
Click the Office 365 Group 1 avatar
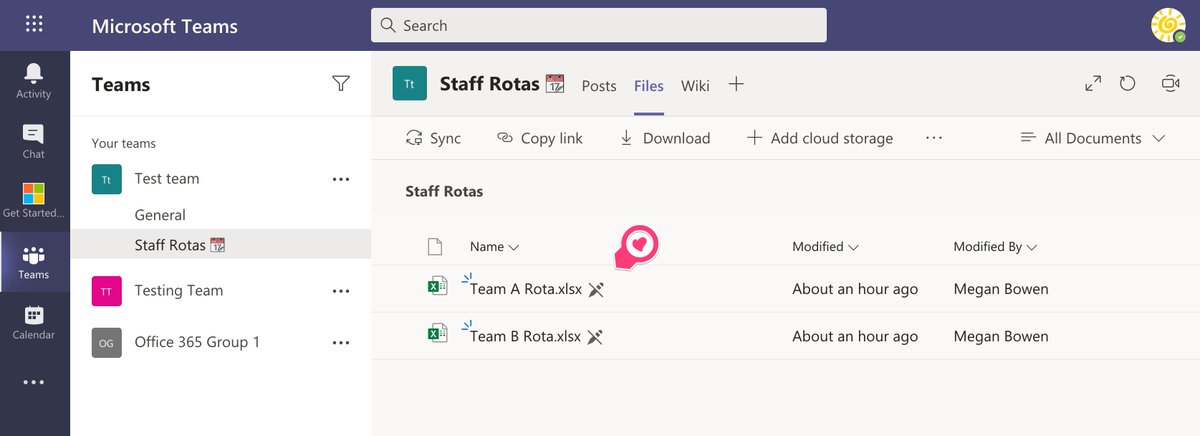tap(107, 342)
